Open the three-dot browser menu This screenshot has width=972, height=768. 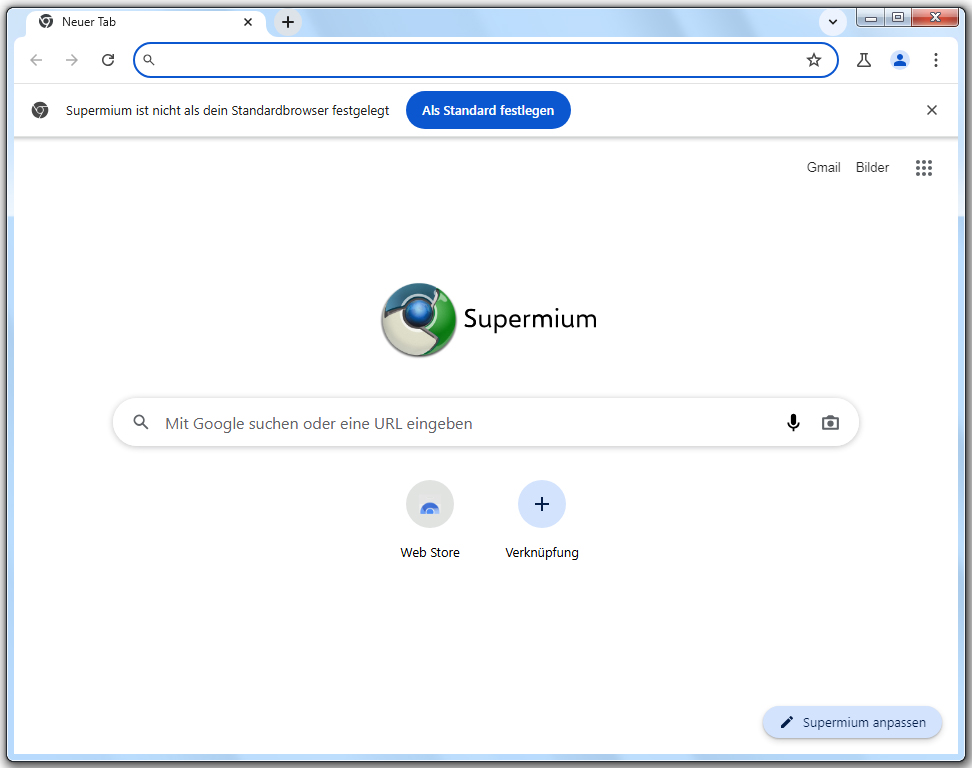[936, 60]
